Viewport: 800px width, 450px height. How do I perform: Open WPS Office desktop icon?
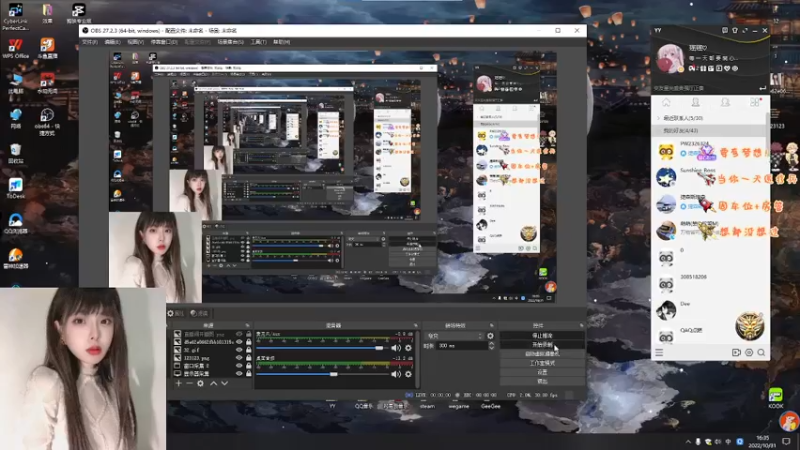click(15, 49)
